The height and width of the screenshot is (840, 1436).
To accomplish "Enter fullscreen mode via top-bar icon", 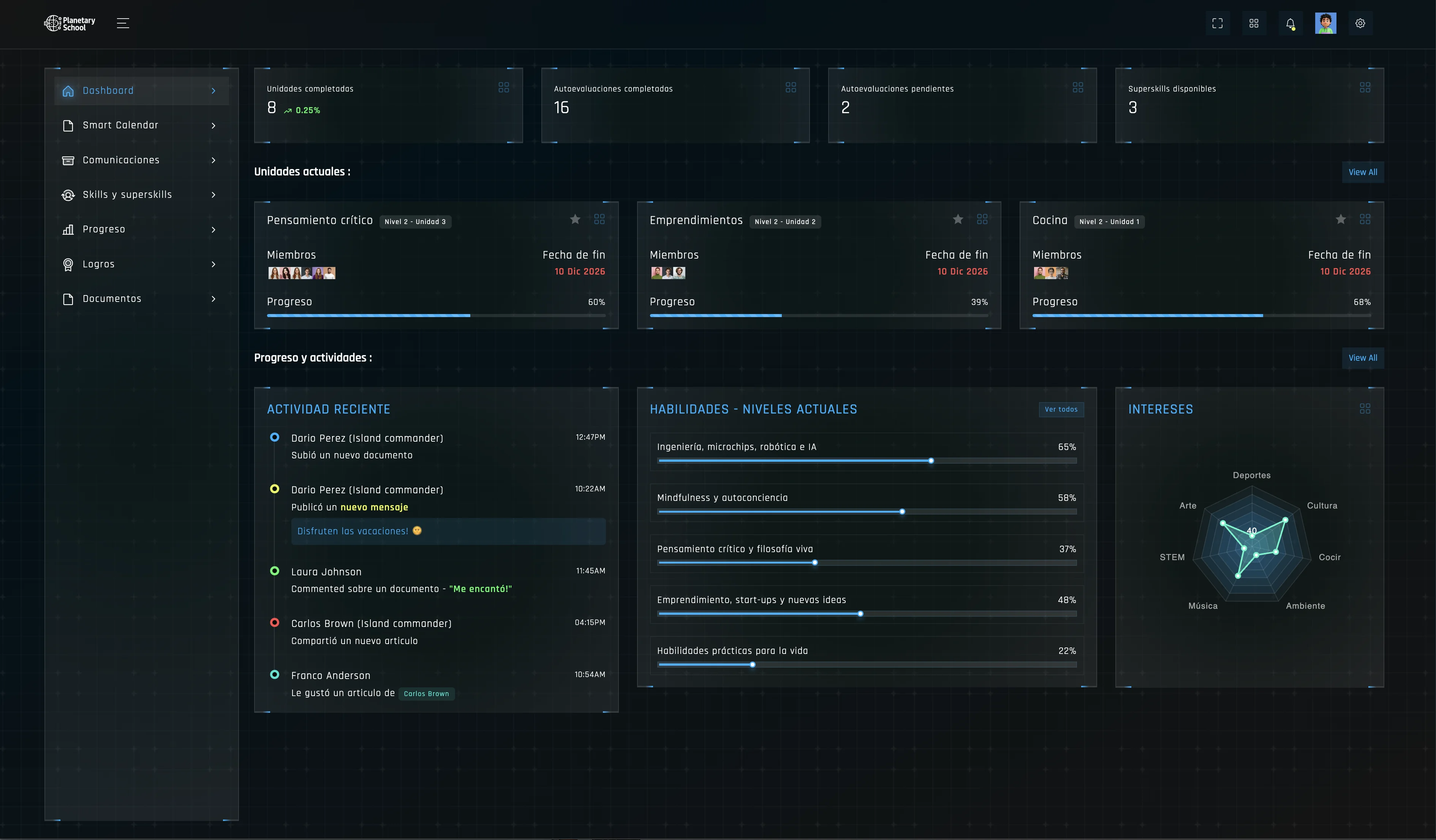I will (x=1217, y=23).
